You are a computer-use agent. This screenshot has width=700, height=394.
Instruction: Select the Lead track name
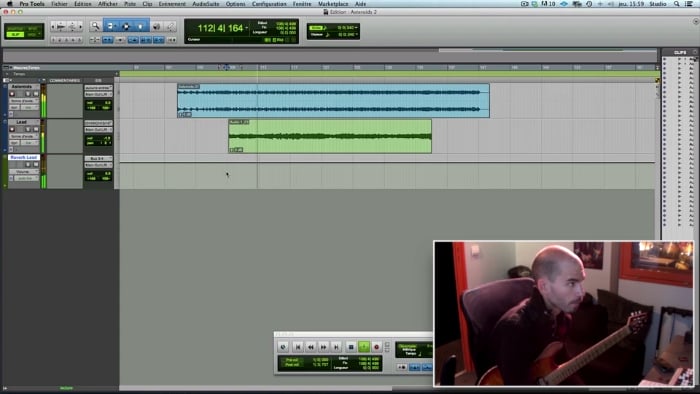[x=22, y=122]
